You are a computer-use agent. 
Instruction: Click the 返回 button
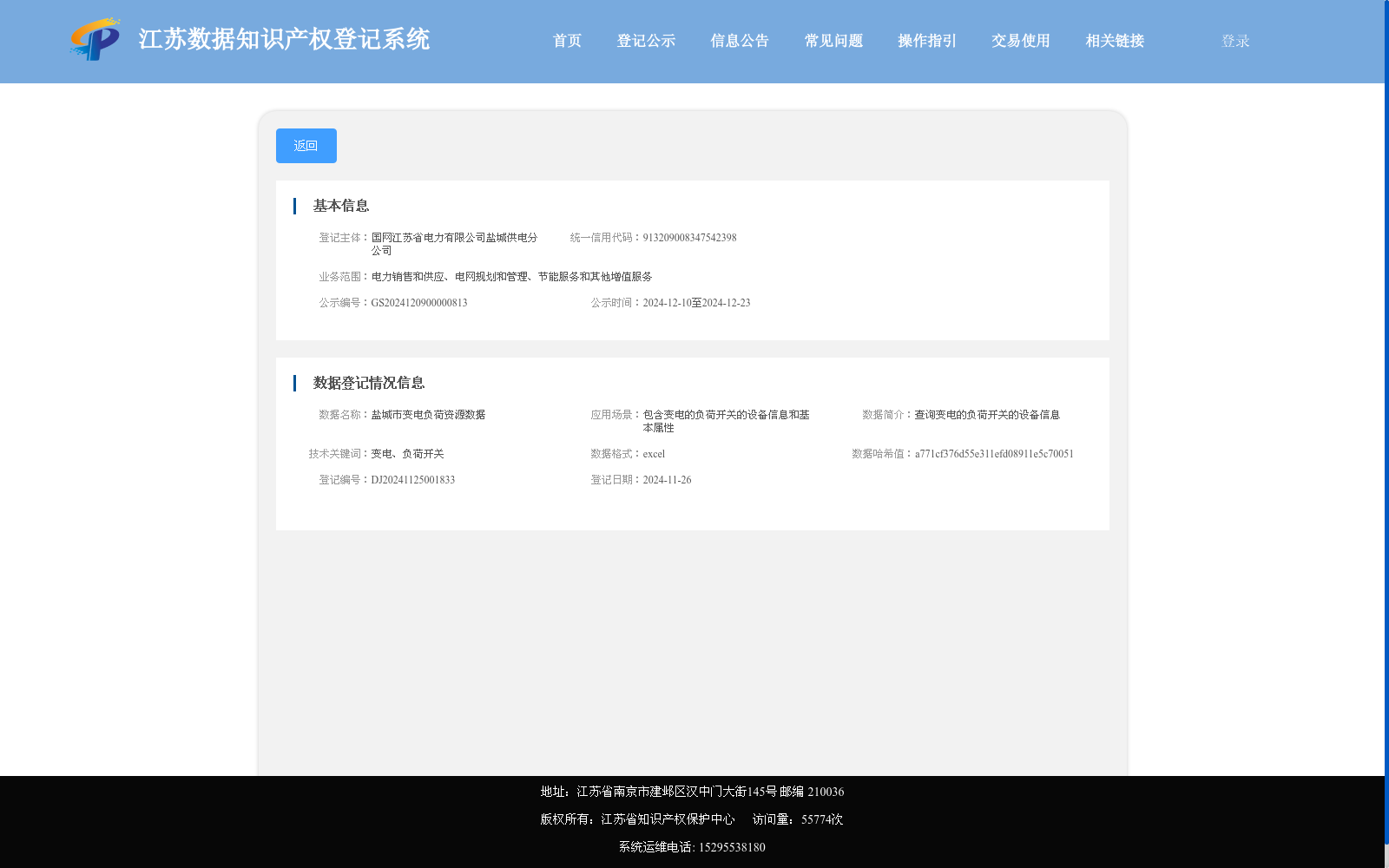306,146
